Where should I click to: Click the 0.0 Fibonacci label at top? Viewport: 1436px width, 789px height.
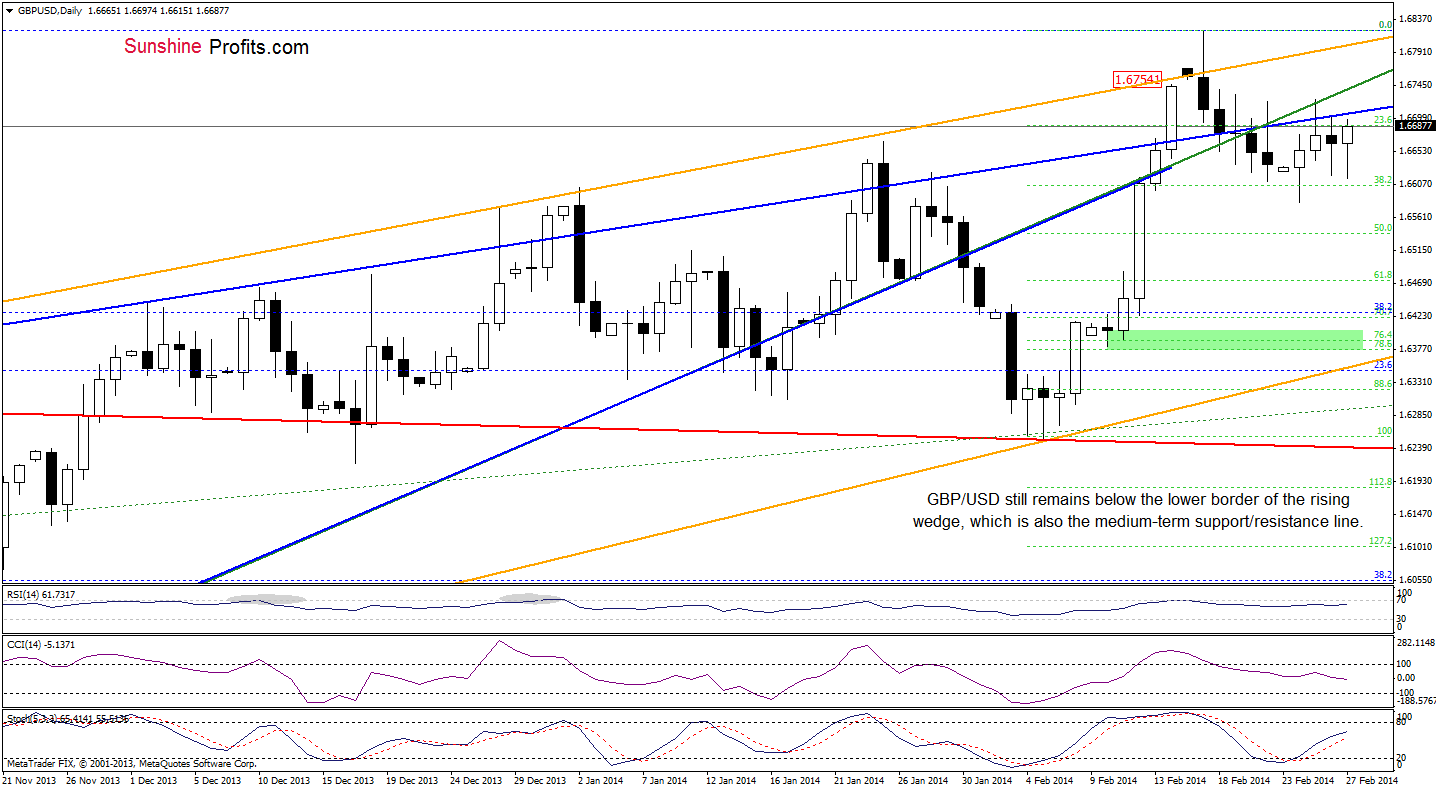[x=1385, y=25]
